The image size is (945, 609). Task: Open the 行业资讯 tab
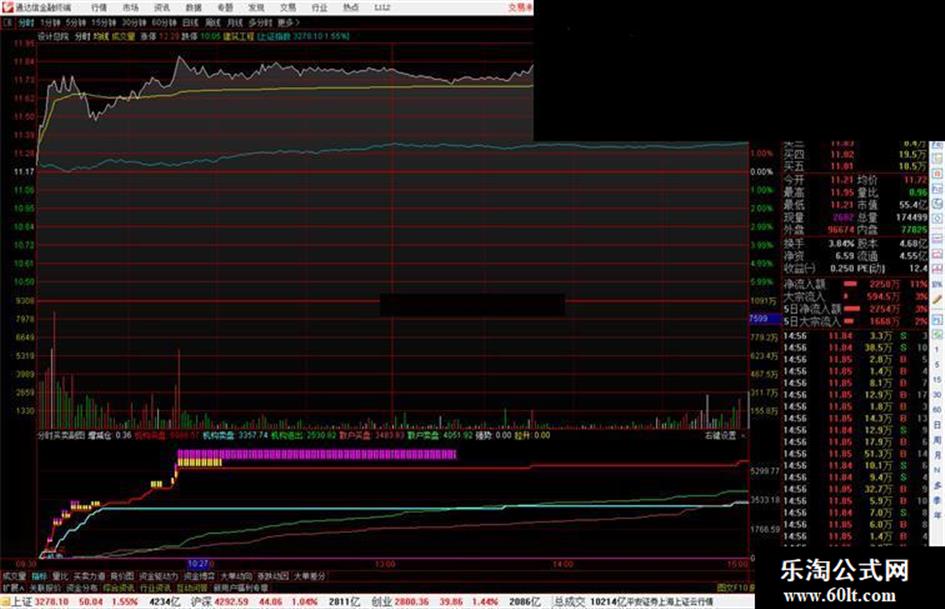click(155, 588)
